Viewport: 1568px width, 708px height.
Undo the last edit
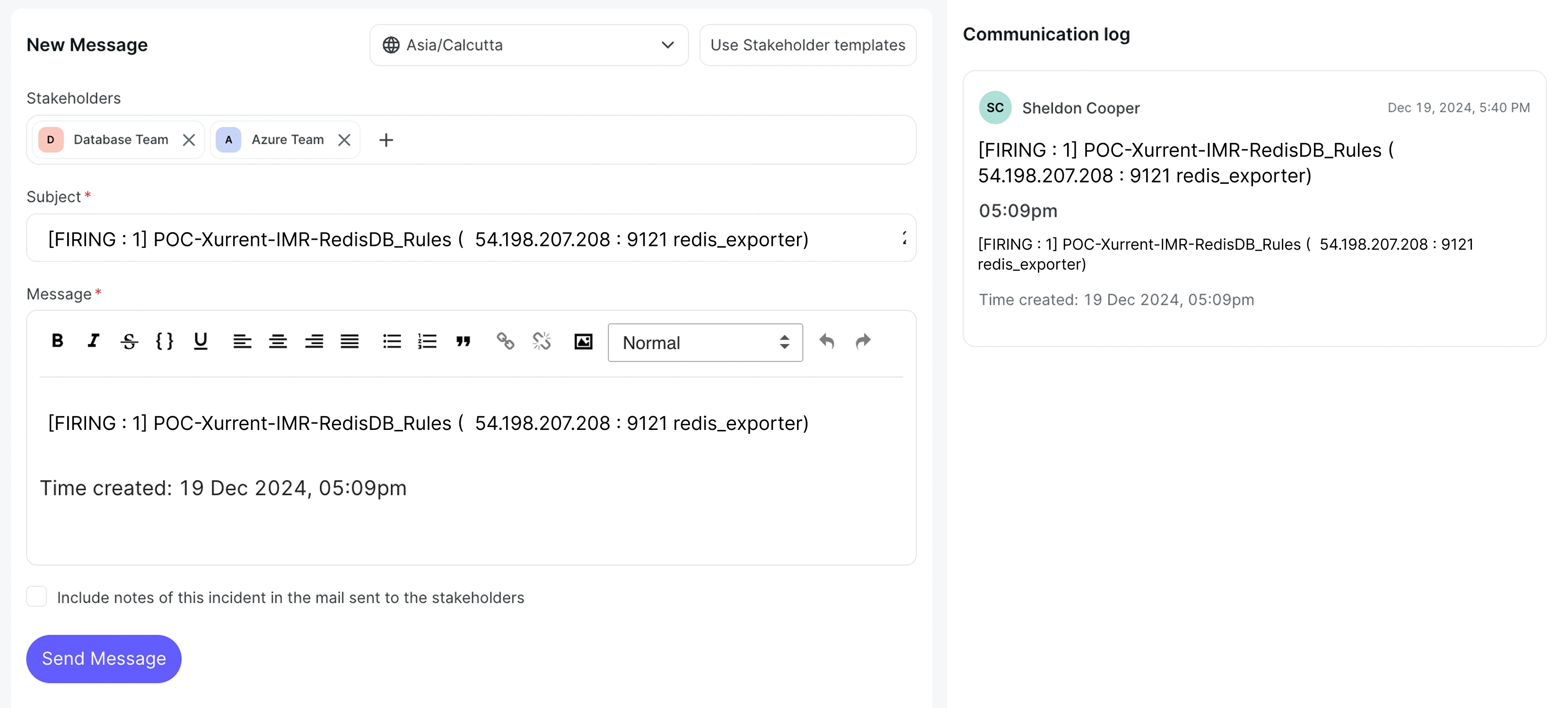(826, 341)
